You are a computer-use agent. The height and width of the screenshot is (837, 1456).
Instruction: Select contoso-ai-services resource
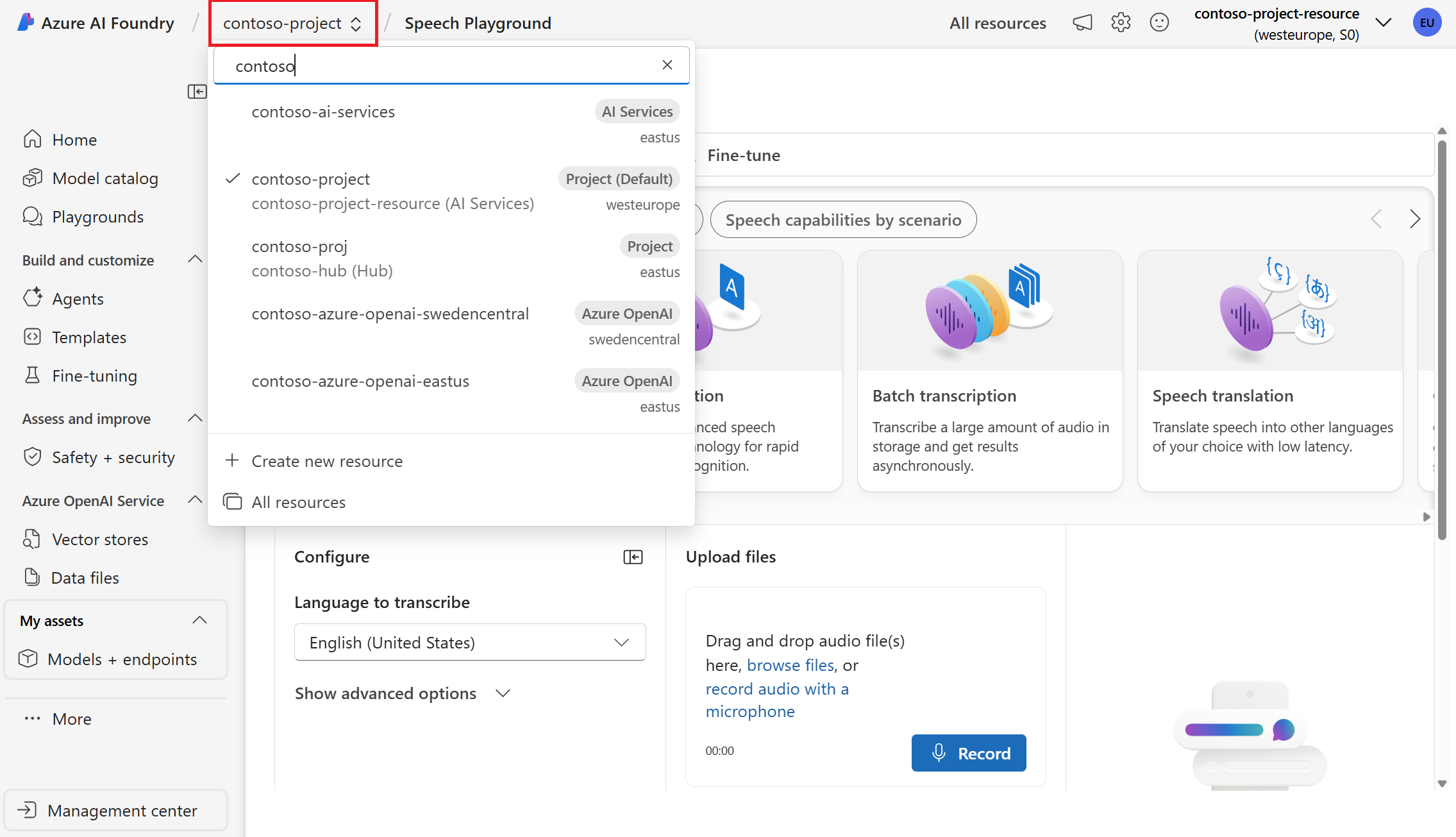click(451, 124)
